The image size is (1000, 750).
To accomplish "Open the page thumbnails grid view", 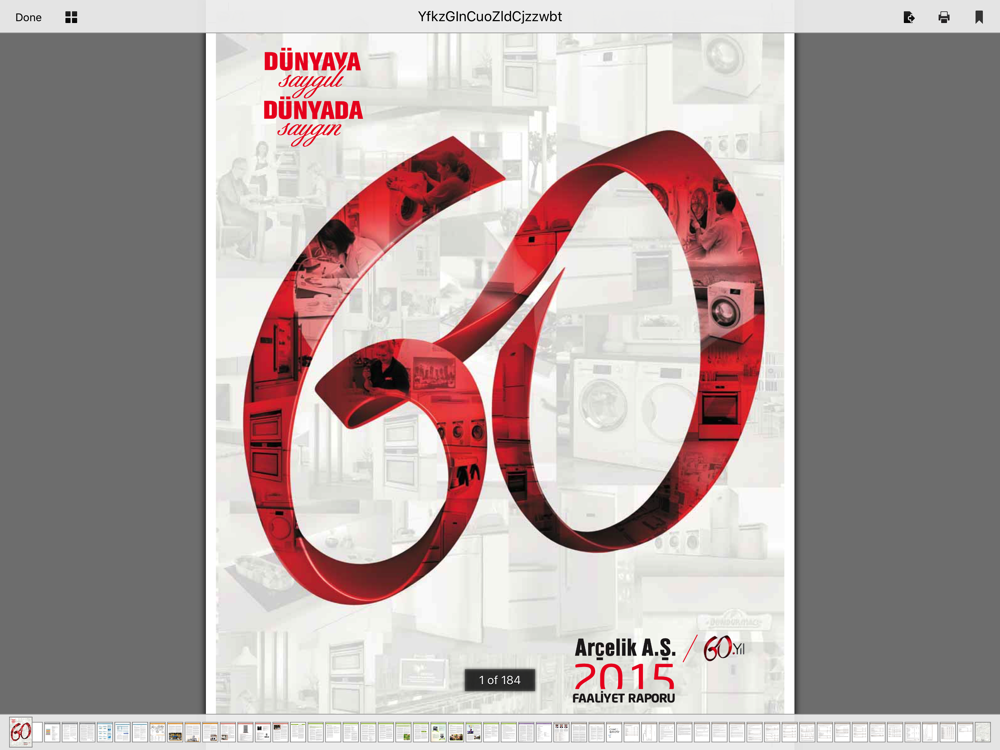I will (71, 17).
